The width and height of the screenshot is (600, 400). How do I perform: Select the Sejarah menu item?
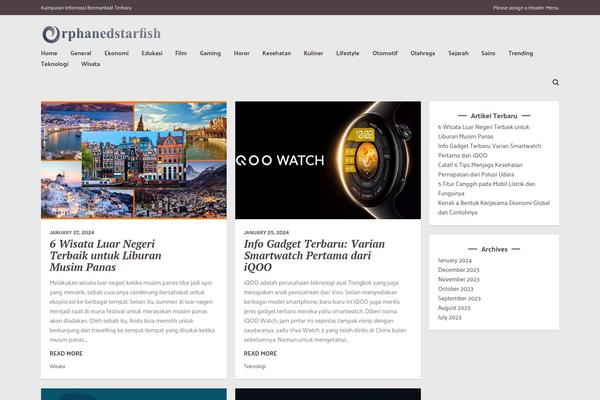click(x=458, y=53)
